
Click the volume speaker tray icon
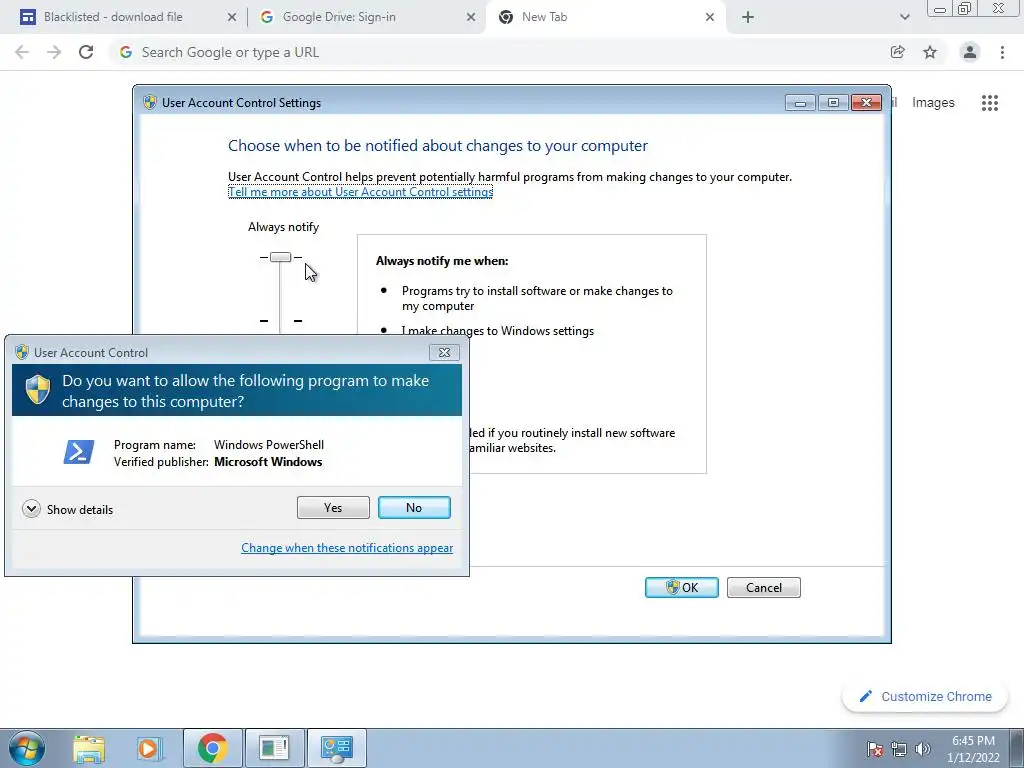[x=923, y=749]
